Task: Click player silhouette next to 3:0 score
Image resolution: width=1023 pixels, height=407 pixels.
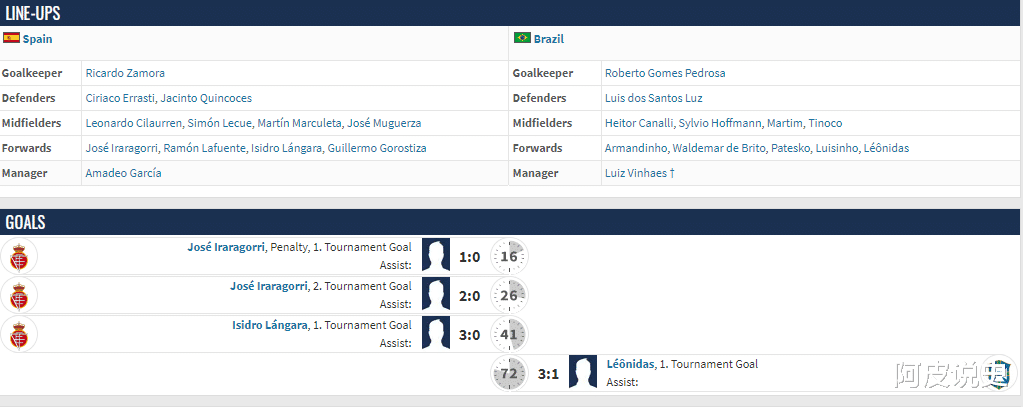Action: pos(435,334)
